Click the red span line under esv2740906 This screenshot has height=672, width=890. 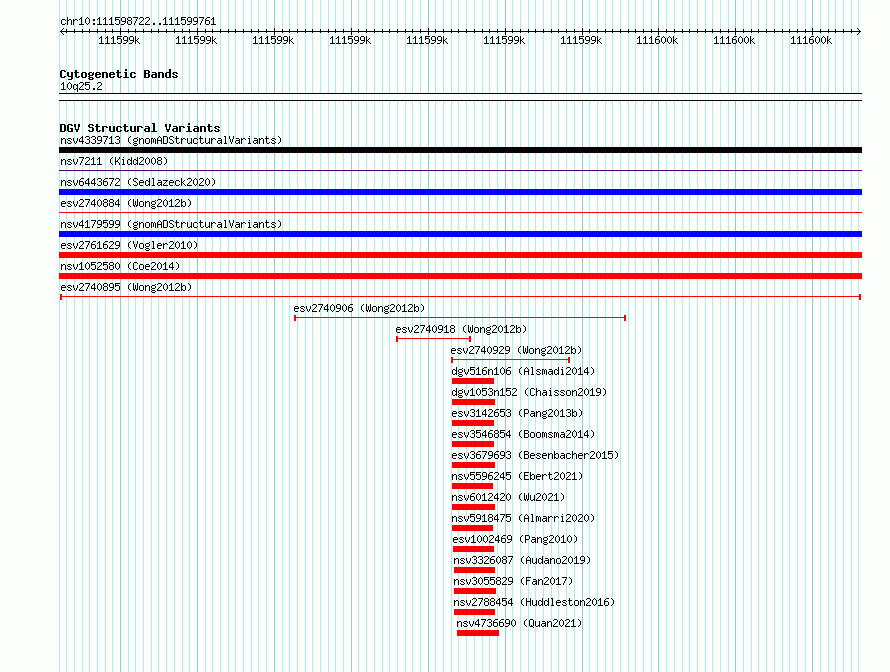[x=460, y=318]
